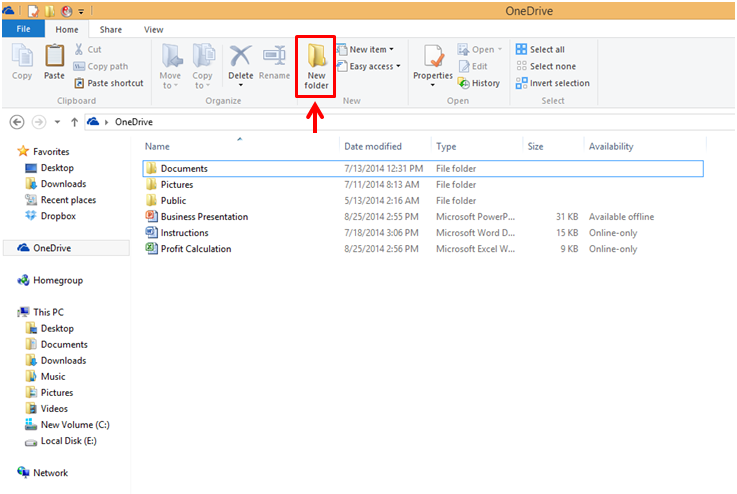The height and width of the screenshot is (494, 737).
Task: Select the Profit Calculation Excel file
Action: point(423,248)
